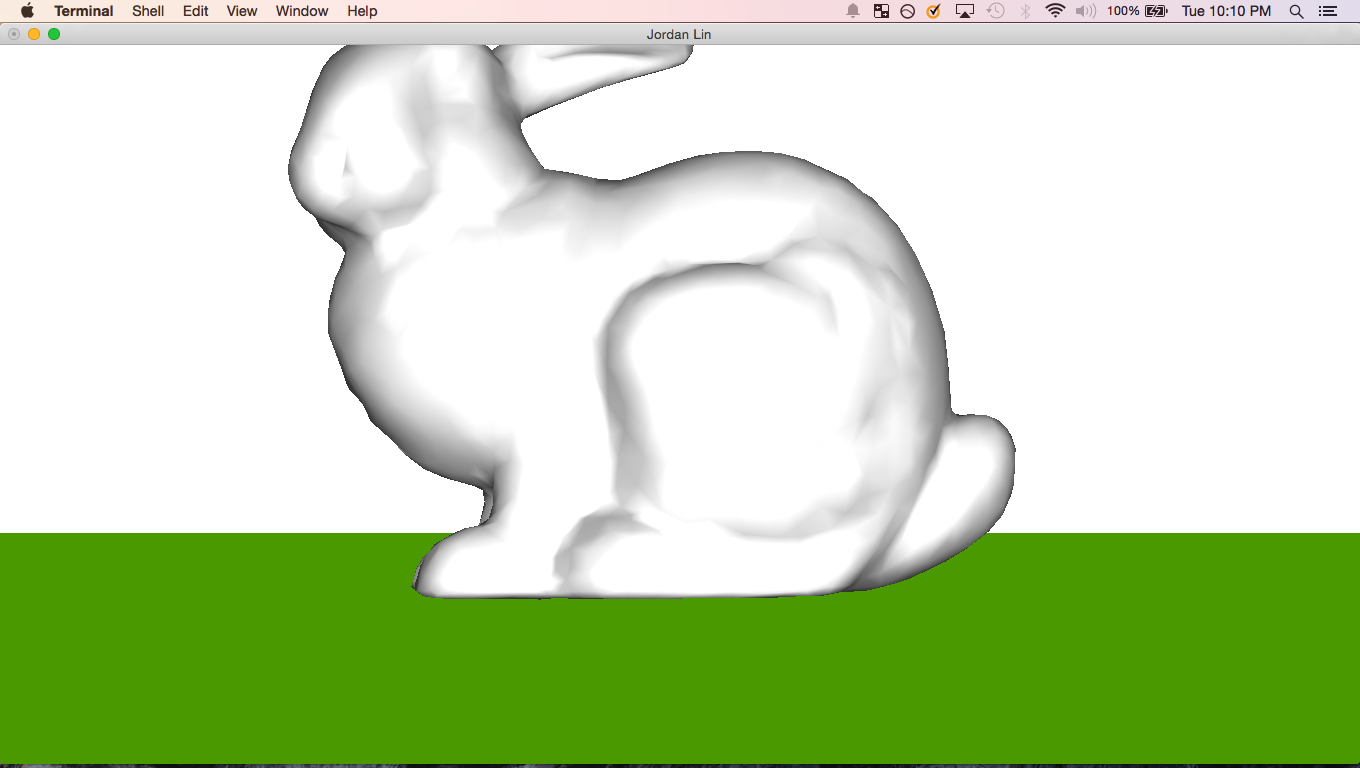Minimize the Jordan Lin window with yellow button
The height and width of the screenshot is (768, 1360).
pos(34,34)
